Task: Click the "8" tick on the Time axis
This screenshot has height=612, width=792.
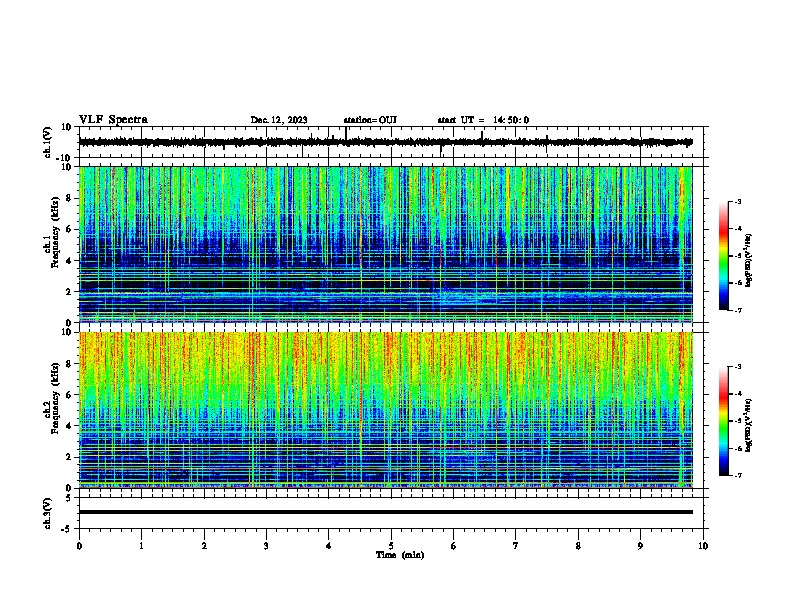Action: click(578, 546)
